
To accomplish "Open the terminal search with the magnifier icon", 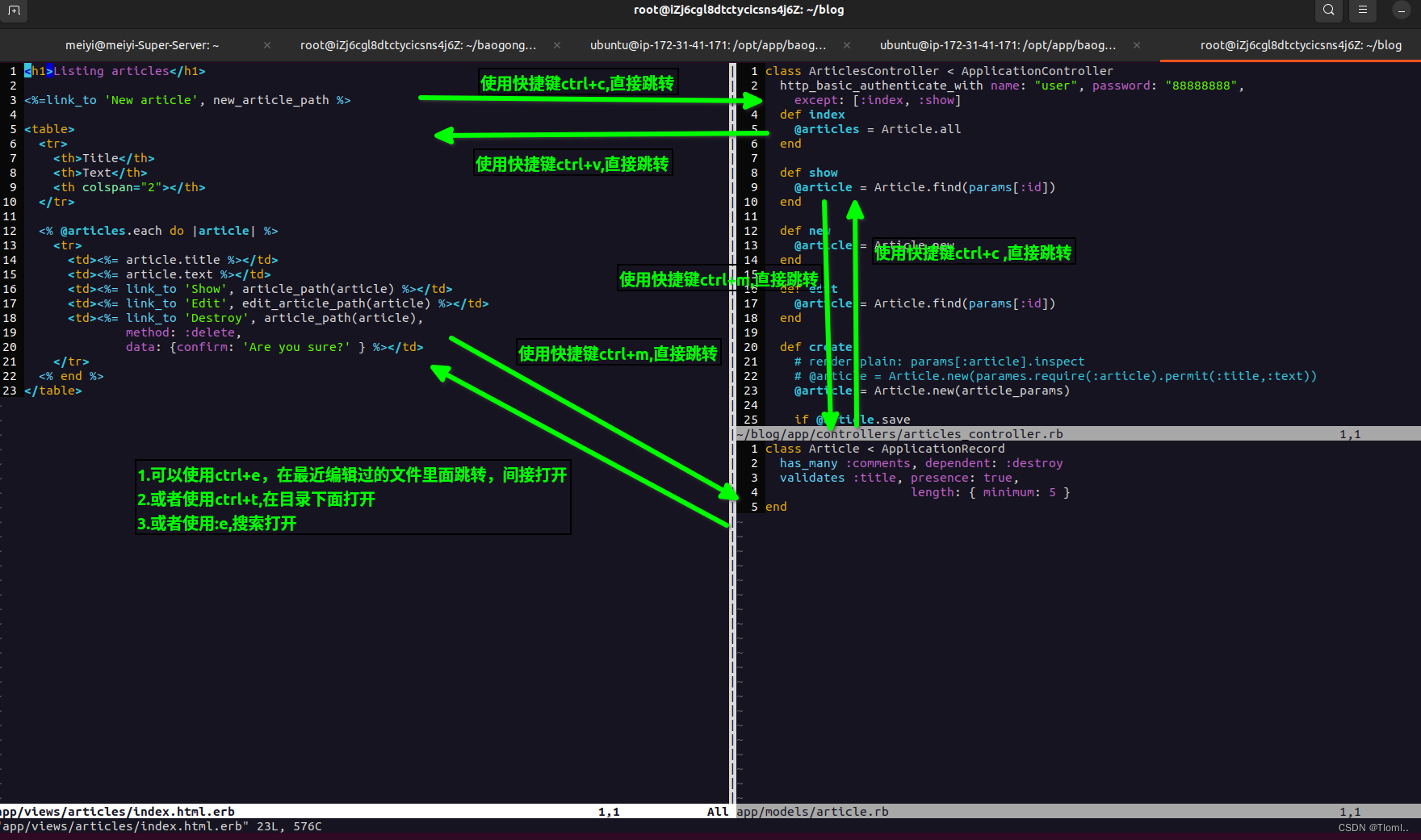I will point(1328,10).
